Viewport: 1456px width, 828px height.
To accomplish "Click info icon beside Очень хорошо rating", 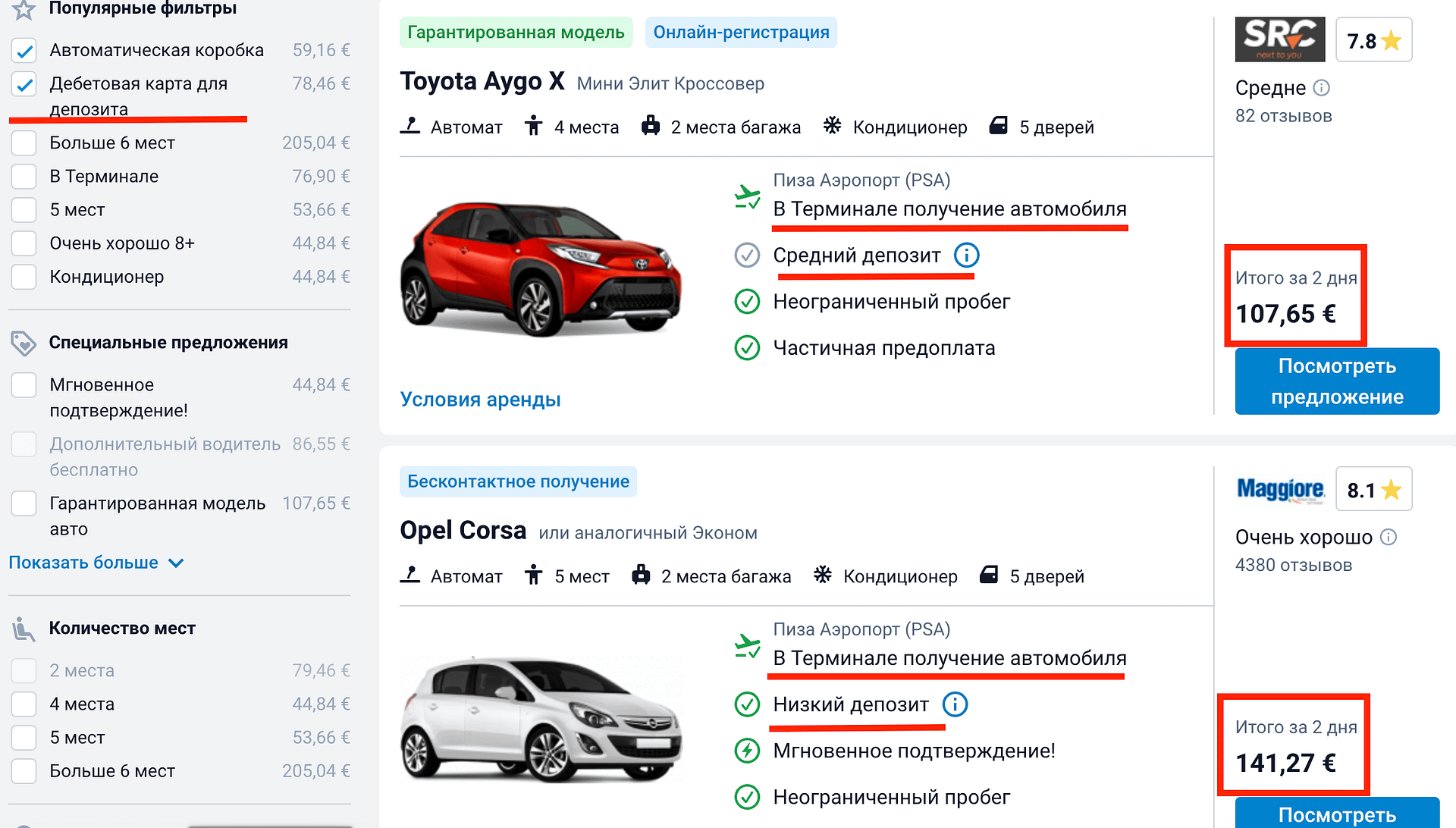I will click(1388, 537).
